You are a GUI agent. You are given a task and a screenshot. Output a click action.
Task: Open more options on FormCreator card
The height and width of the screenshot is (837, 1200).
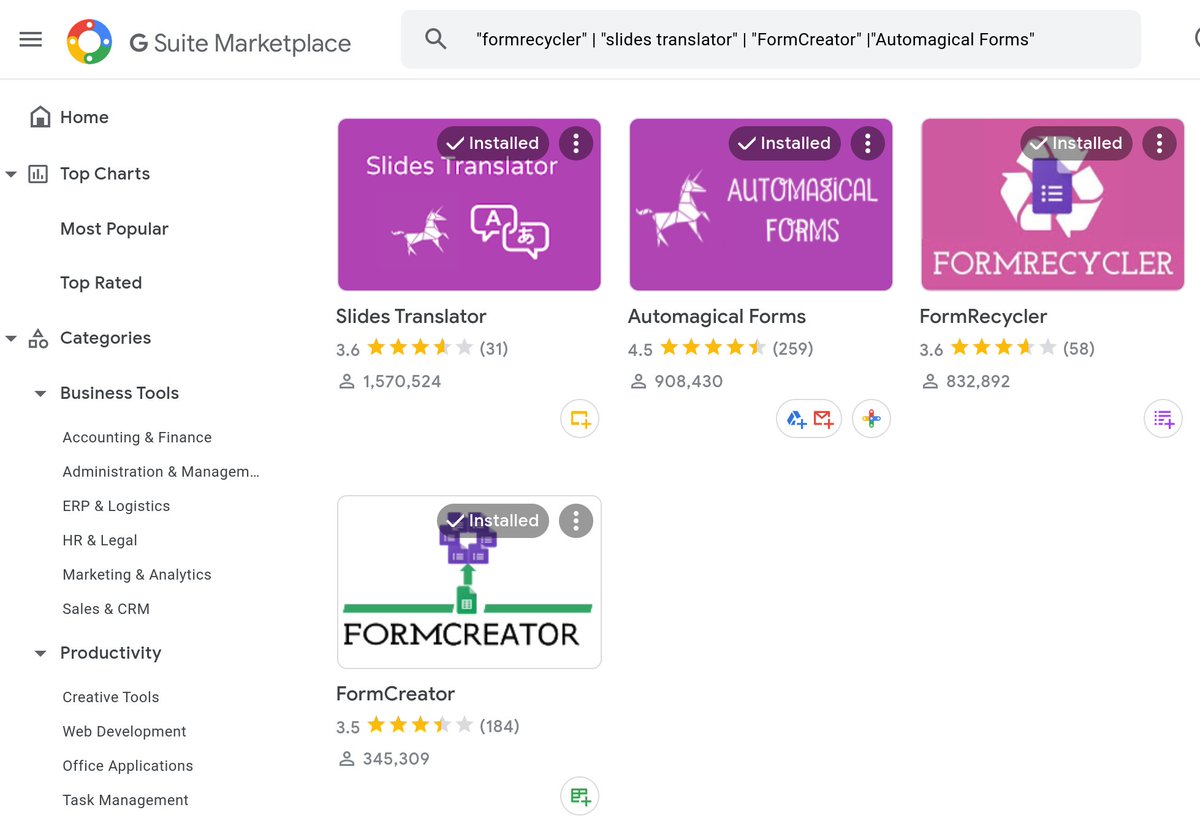576,520
